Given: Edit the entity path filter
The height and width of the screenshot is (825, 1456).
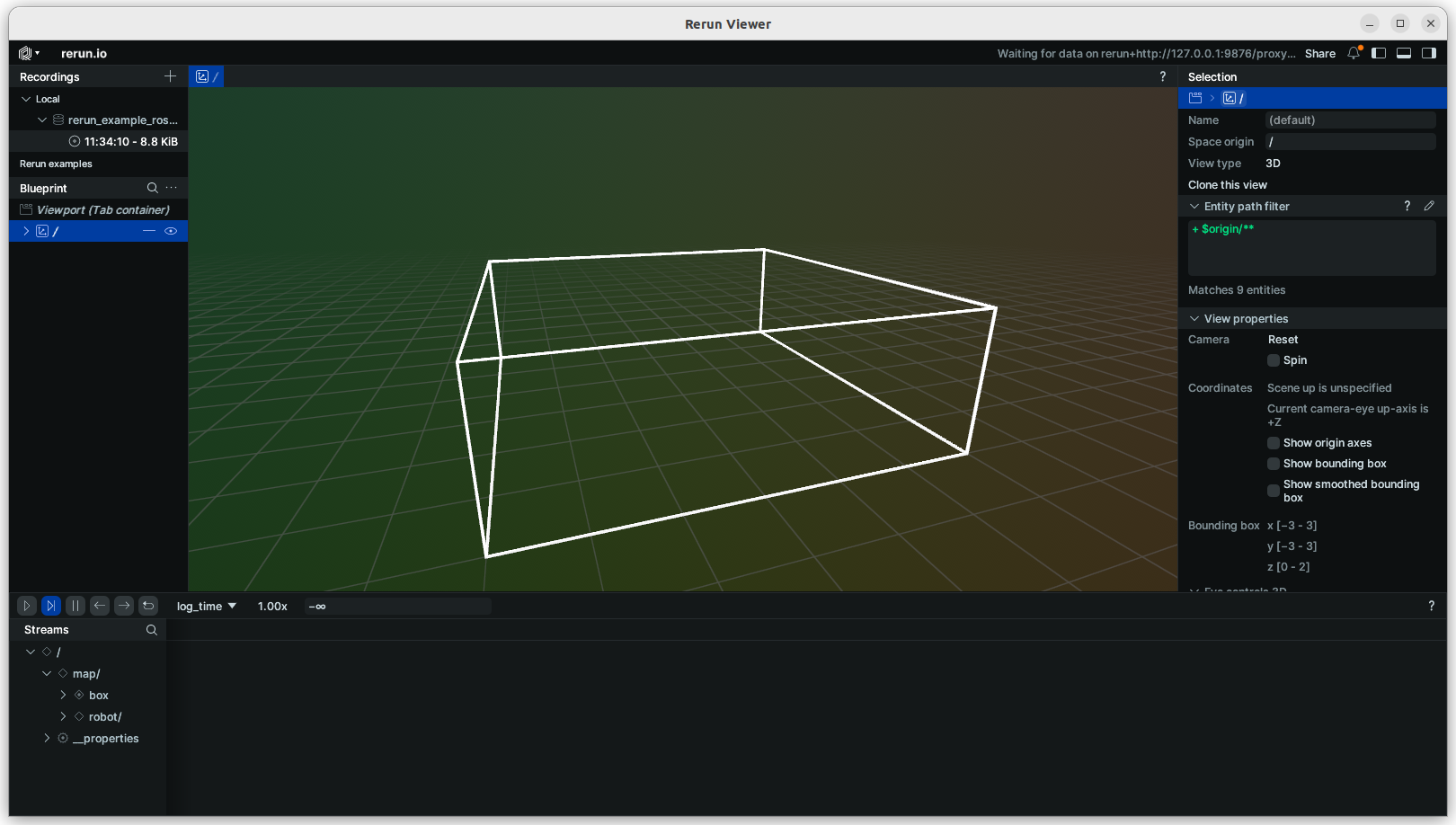Looking at the screenshot, I should click(1429, 207).
